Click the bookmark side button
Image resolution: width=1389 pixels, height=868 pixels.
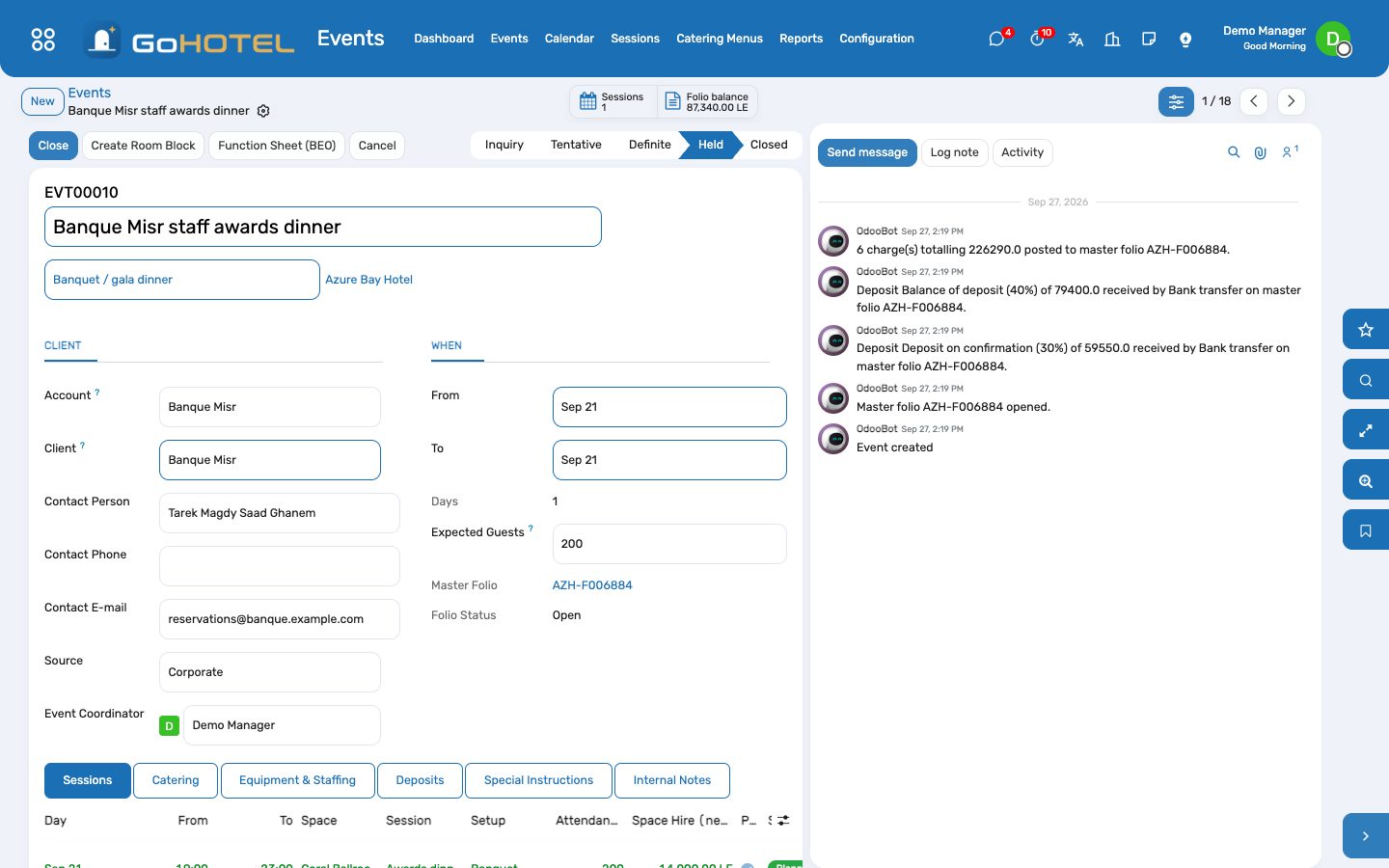[x=1366, y=530]
